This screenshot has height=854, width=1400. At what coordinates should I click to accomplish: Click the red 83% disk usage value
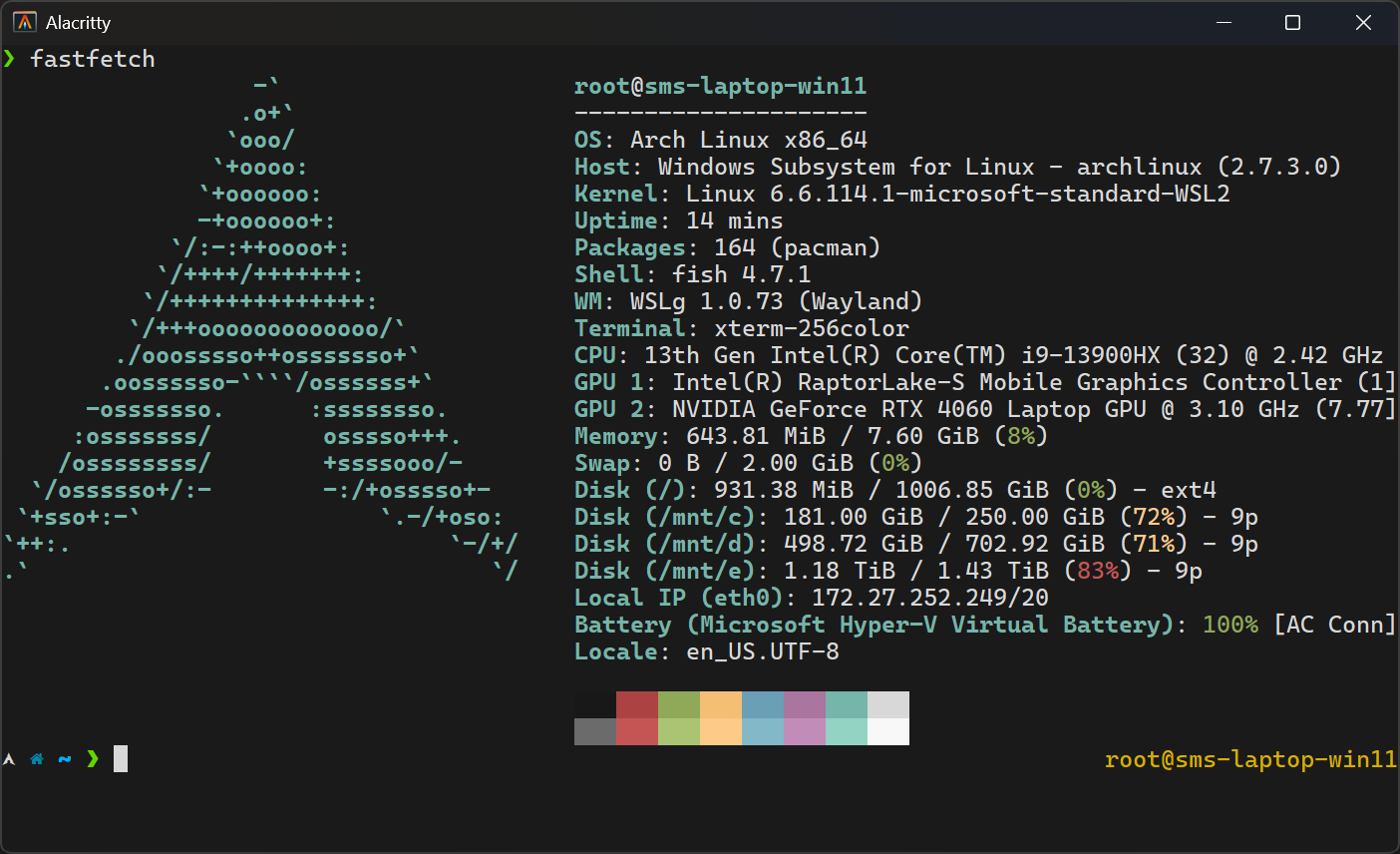[x=1098, y=571]
